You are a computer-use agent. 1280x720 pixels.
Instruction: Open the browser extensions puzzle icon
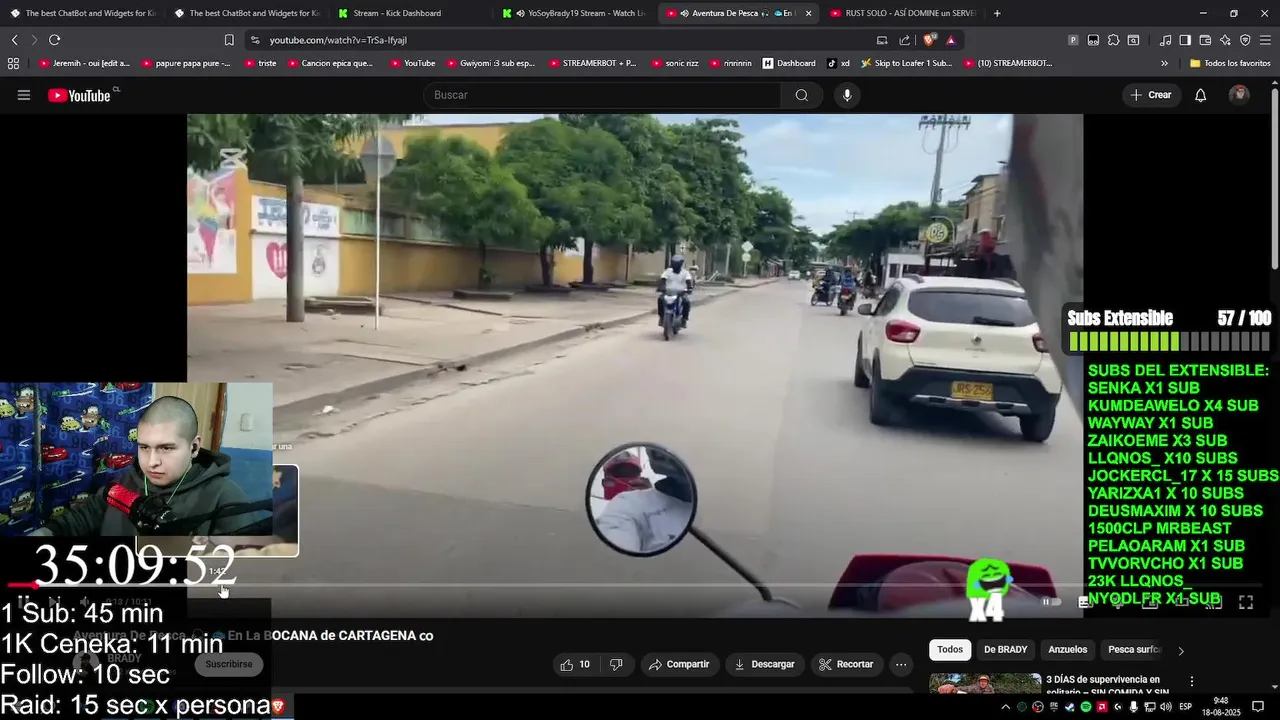coord(1113,40)
